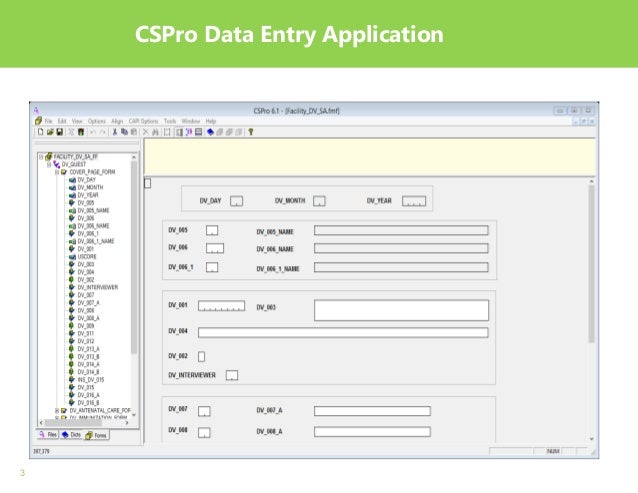Click the Cut scissors toolbar icon
638x493 pixels.
pyautogui.click(x=115, y=132)
